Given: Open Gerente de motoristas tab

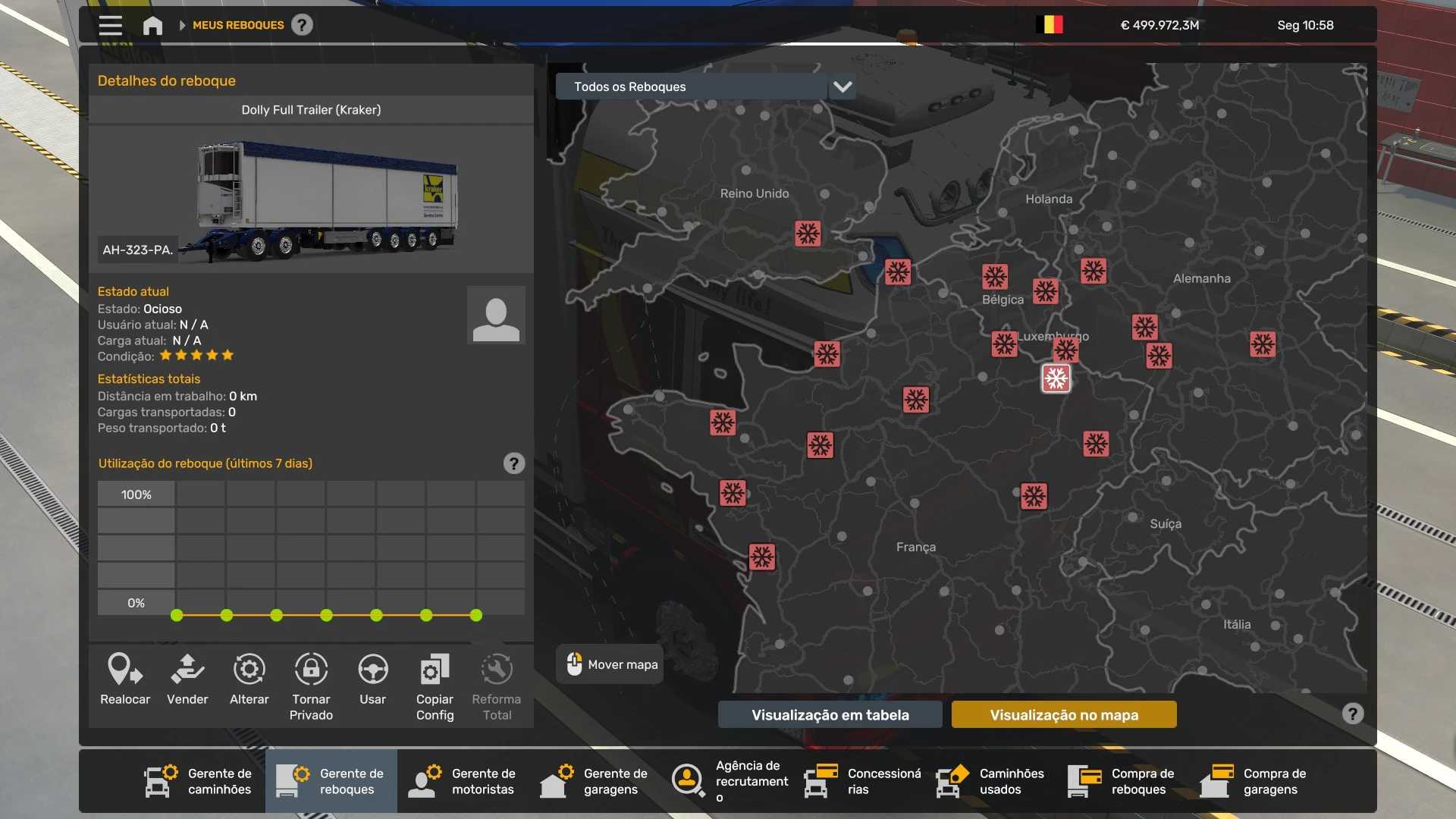Looking at the screenshot, I should tap(463, 781).
